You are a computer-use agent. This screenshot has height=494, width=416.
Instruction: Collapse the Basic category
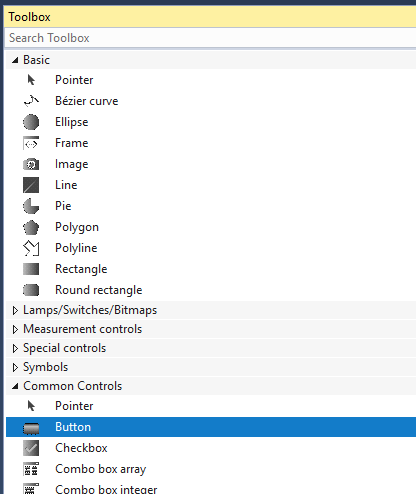(15, 60)
